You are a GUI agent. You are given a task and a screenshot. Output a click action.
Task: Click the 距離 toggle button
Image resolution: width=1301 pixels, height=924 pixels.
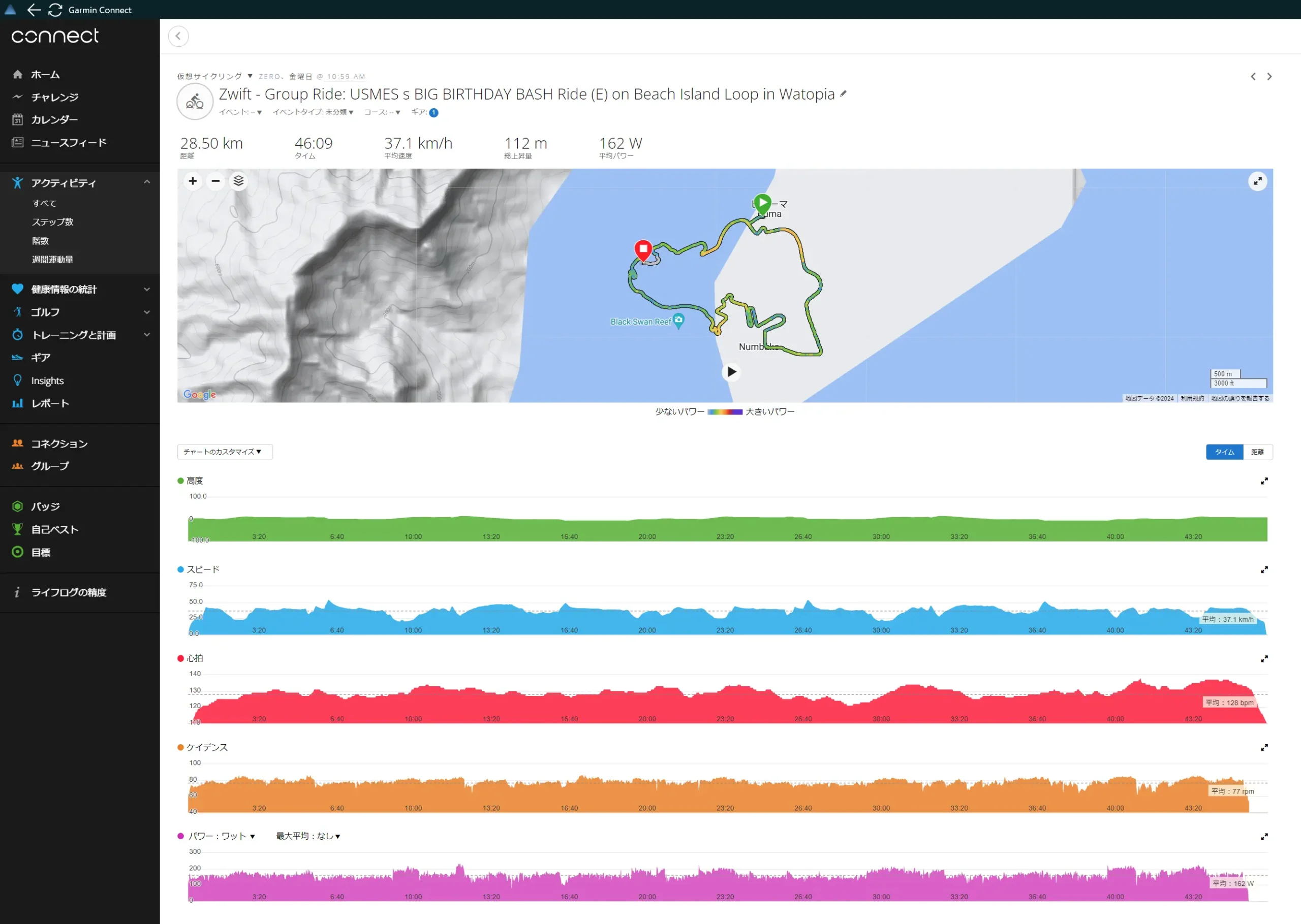(x=1257, y=452)
